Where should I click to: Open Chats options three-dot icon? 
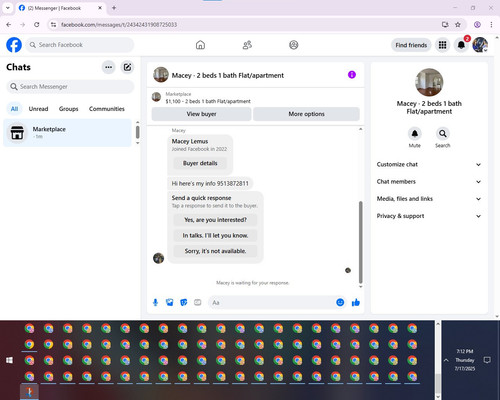[x=108, y=67]
